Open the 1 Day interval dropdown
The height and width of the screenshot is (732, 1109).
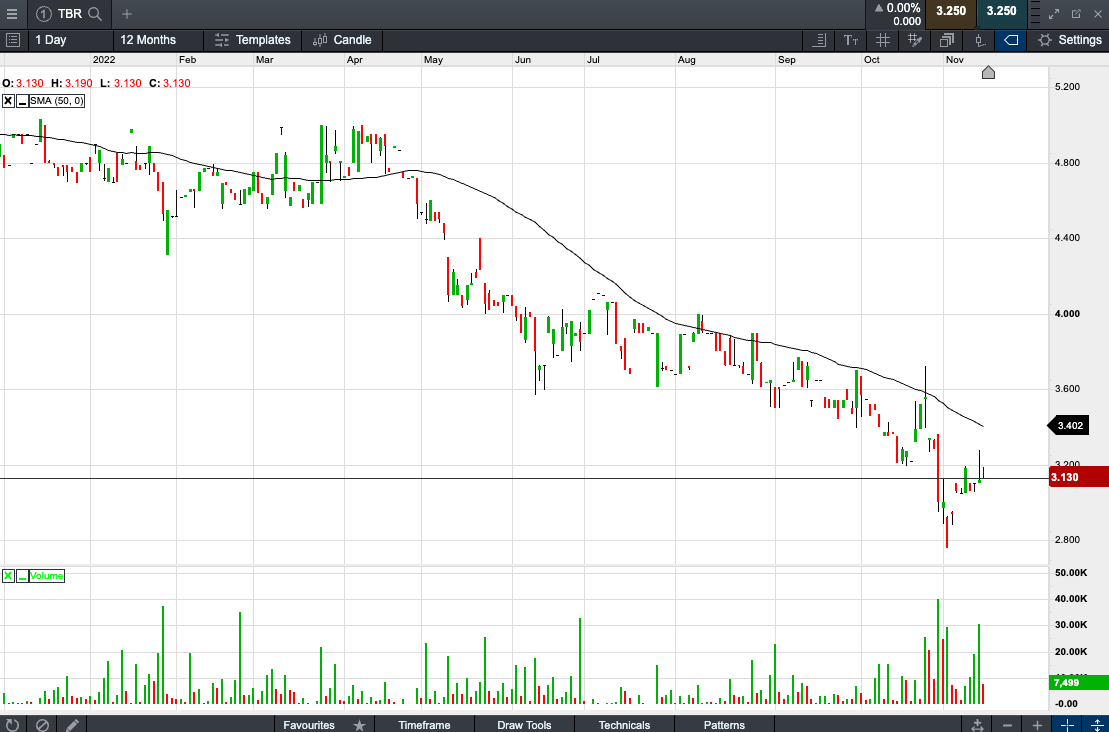[51, 40]
